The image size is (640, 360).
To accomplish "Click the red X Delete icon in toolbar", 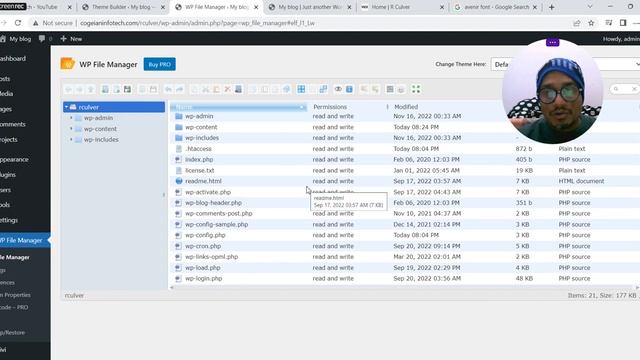I will [x=227, y=89].
